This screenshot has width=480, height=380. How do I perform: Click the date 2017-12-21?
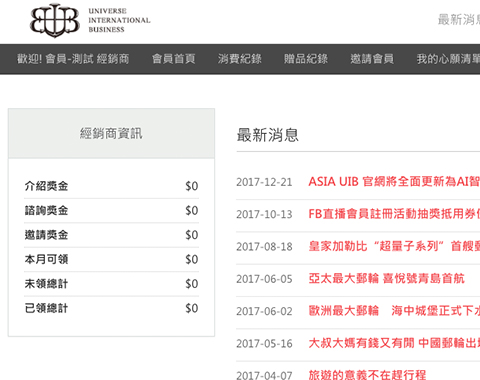tap(264, 182)
